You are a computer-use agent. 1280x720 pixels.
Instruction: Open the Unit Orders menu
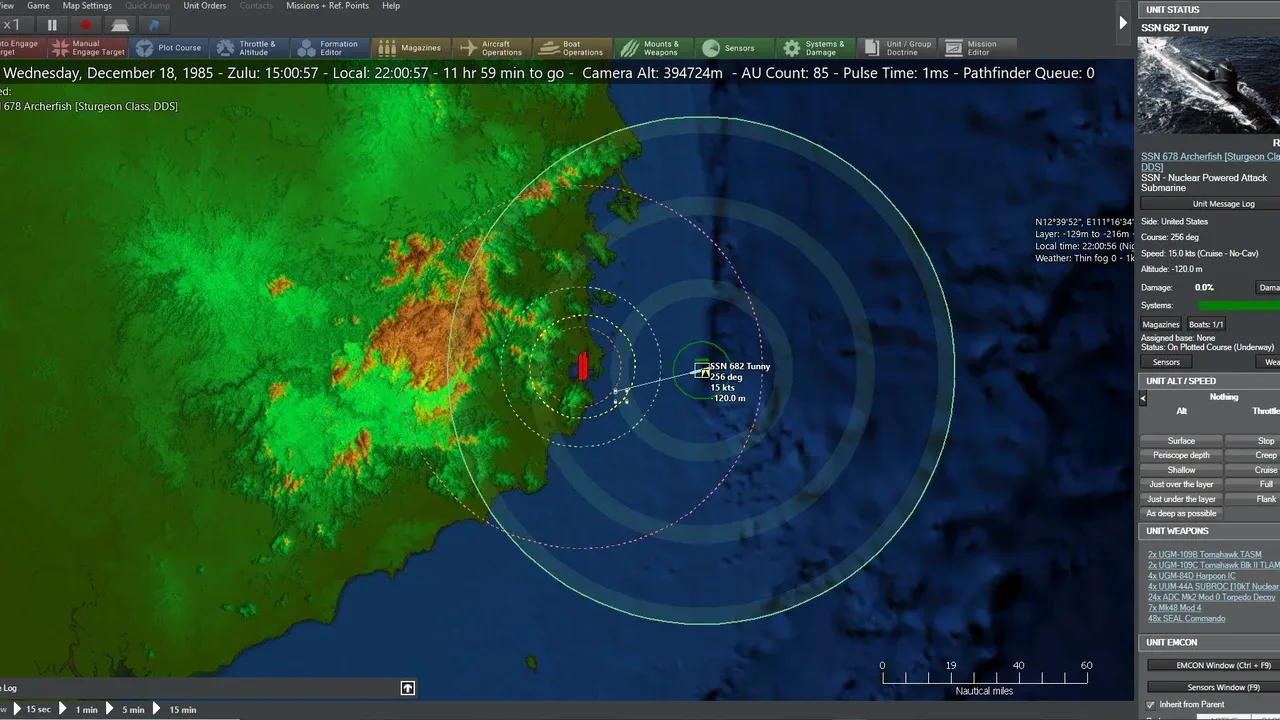point(204,6)
